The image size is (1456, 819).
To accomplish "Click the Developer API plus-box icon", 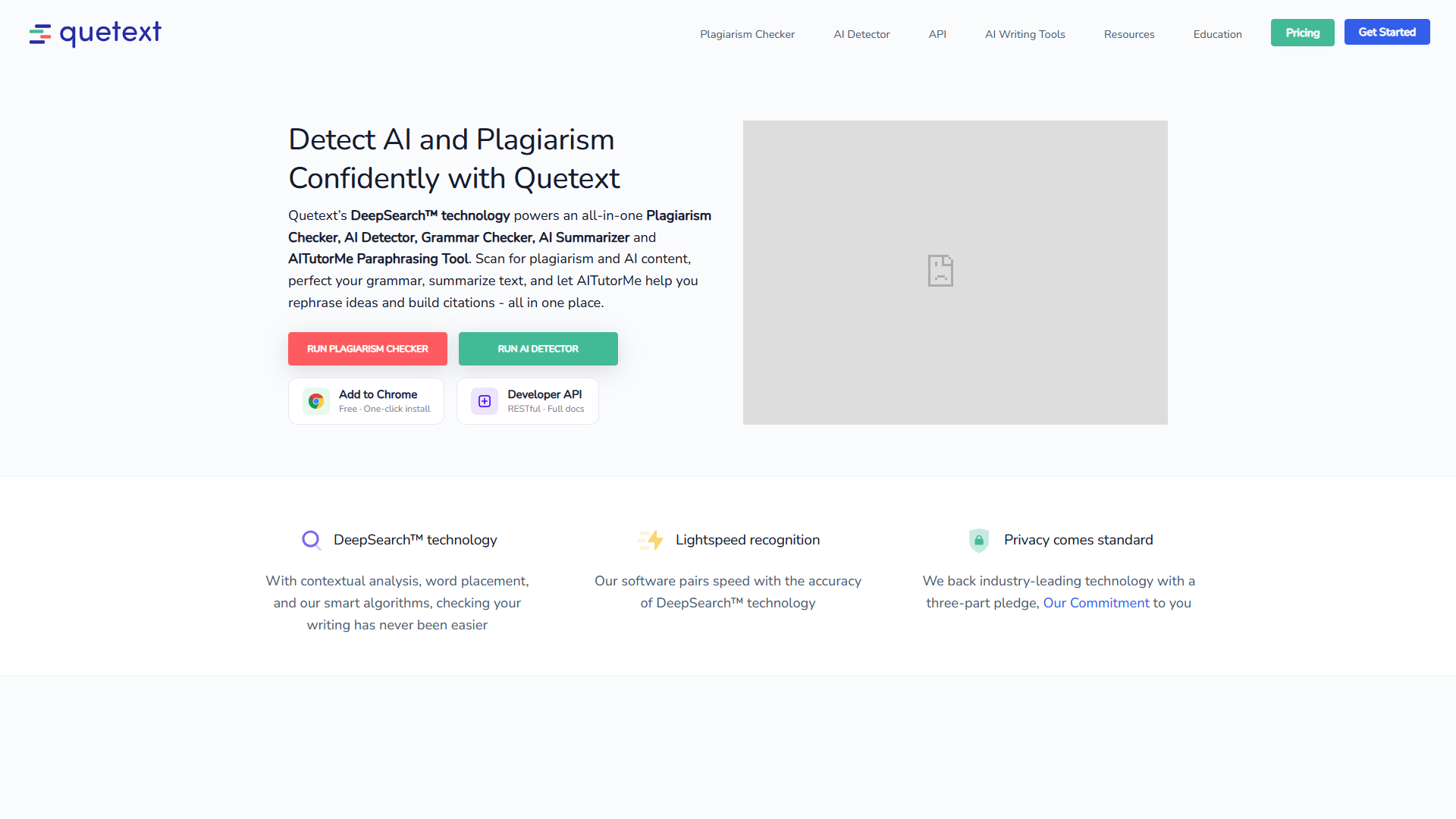I will tap(485, 401).
